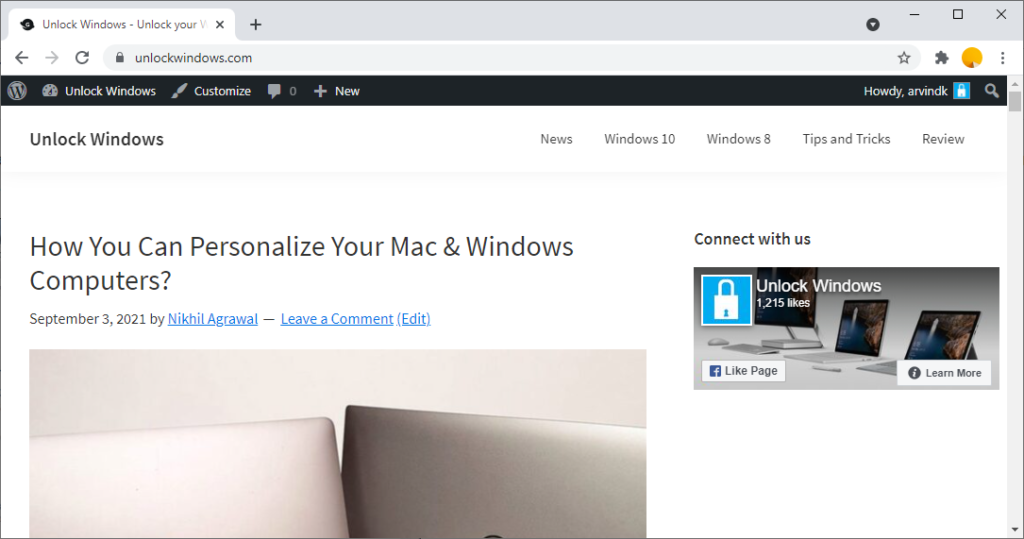Open the Tips and Tricks menu item
This screenshot has height=539, width=1024.
(x=846, y=139)
